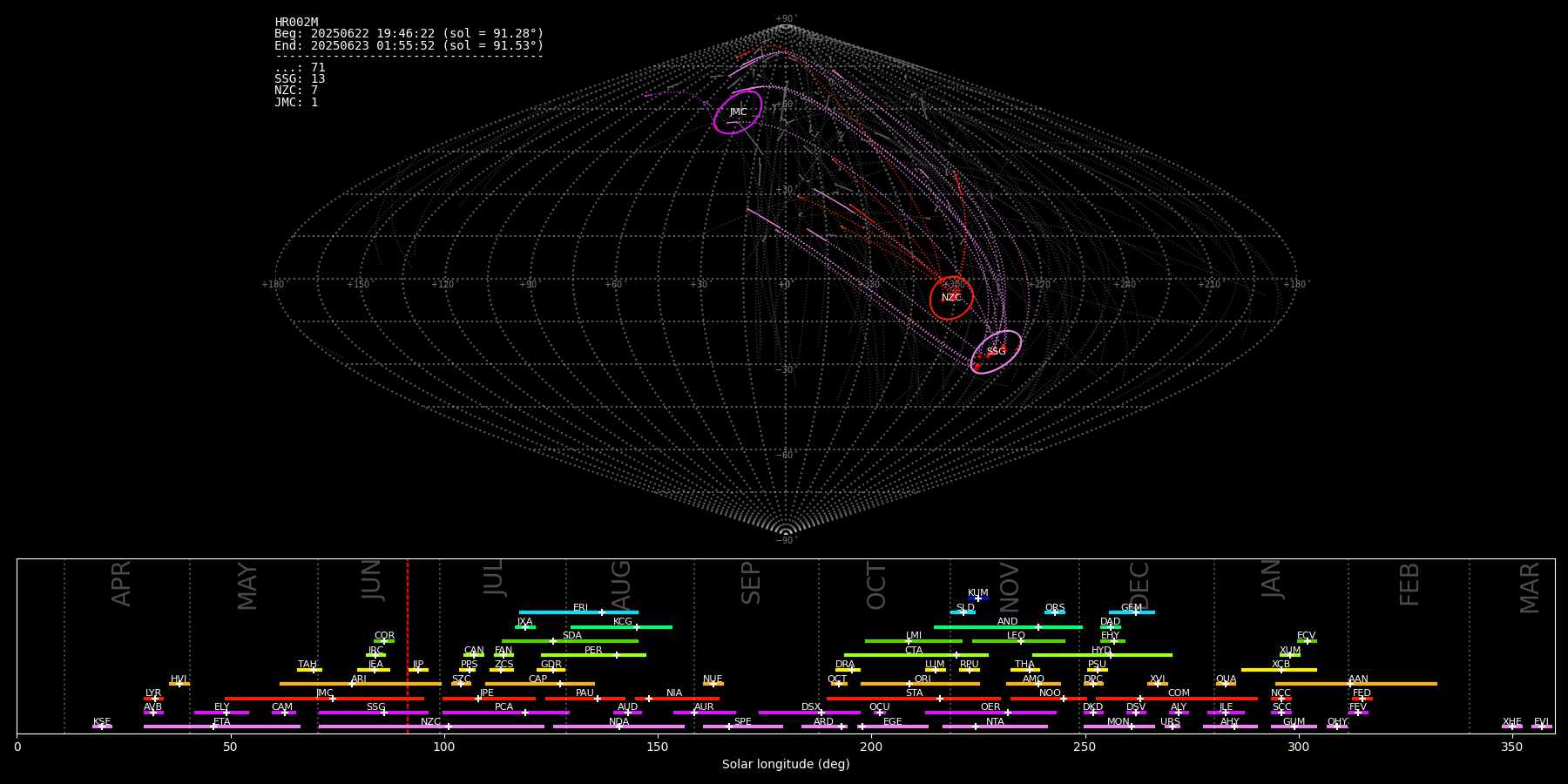Click the GEM shower label in the timeline
This screenshot has width=1568, height=784.
(1132, 608)
